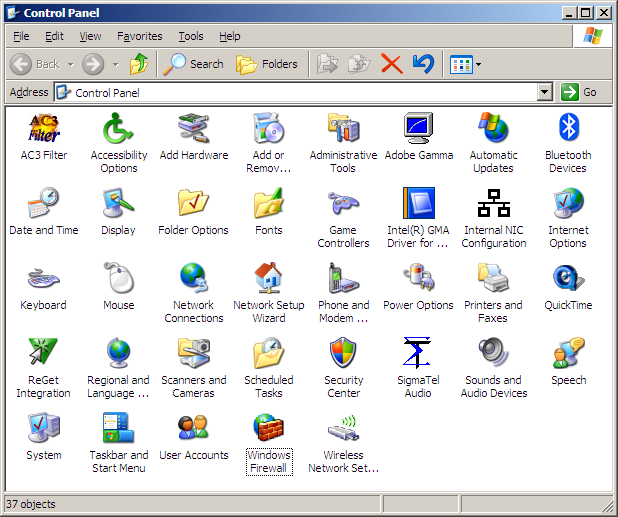The width and height of the screenshot is (618, 517).
Task: Open the AC3 Filter applet
Action: coord(44,128)
